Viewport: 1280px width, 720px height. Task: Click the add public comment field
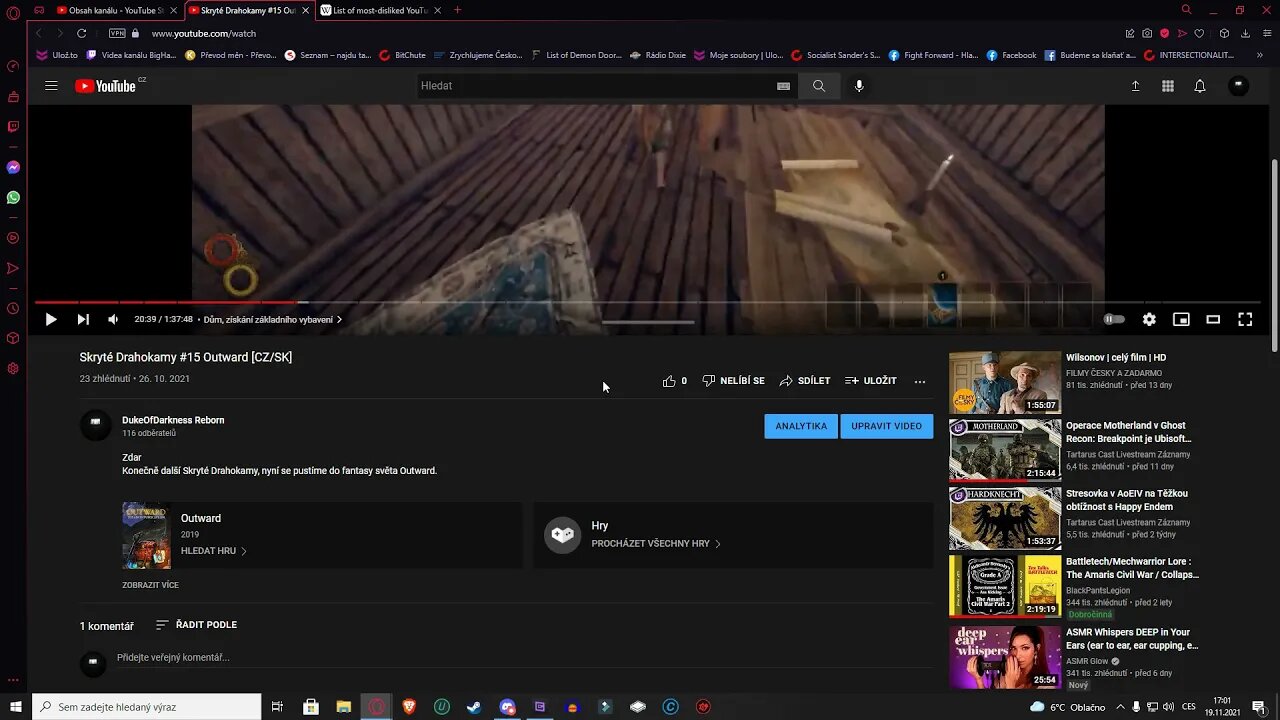click(524, 658)
